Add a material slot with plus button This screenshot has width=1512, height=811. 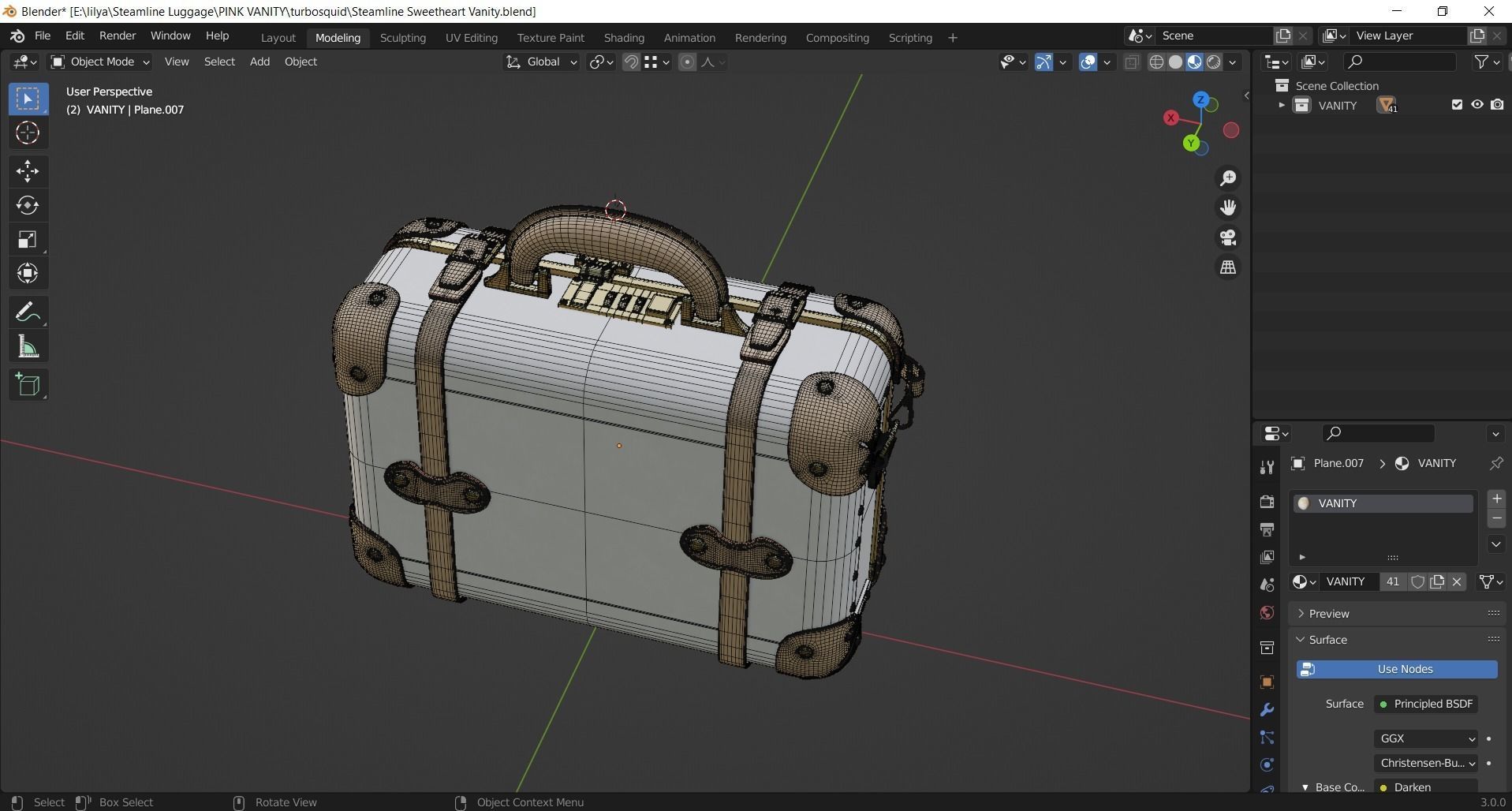tap(1496, 499)
